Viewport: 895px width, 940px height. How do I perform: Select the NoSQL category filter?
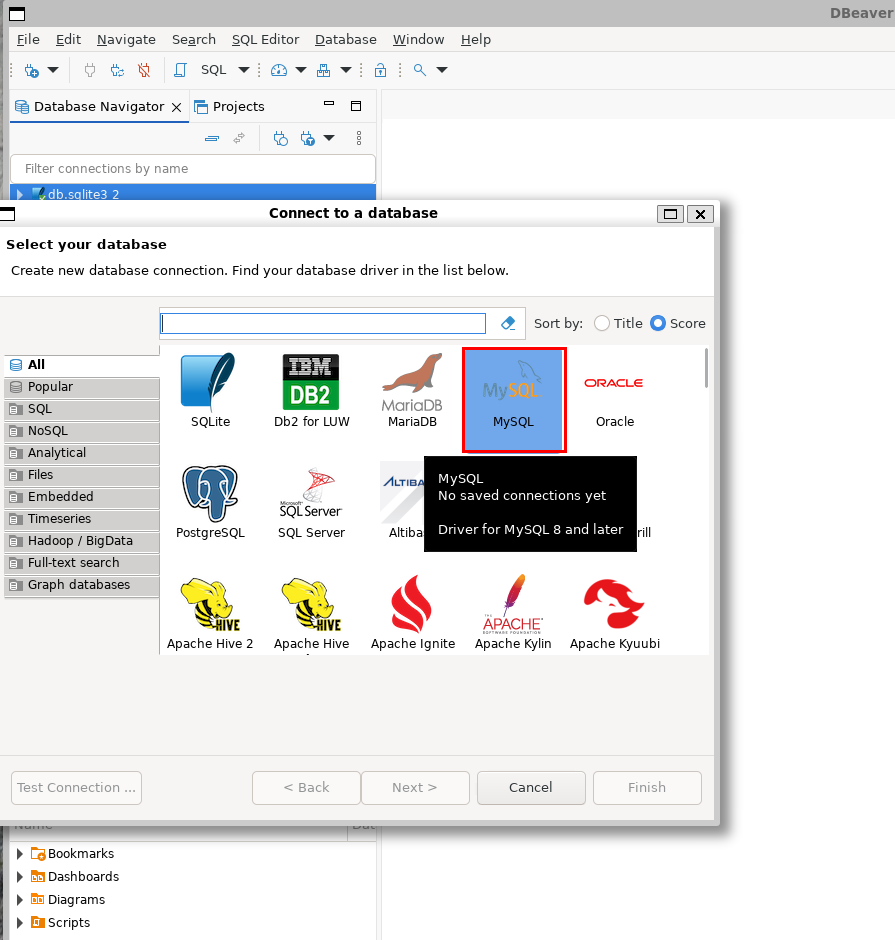82,431
